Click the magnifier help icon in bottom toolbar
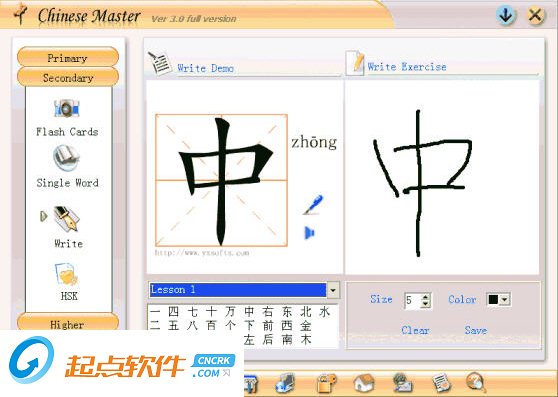This screenshot has height=397, width=558. click(x=476, y=382)
